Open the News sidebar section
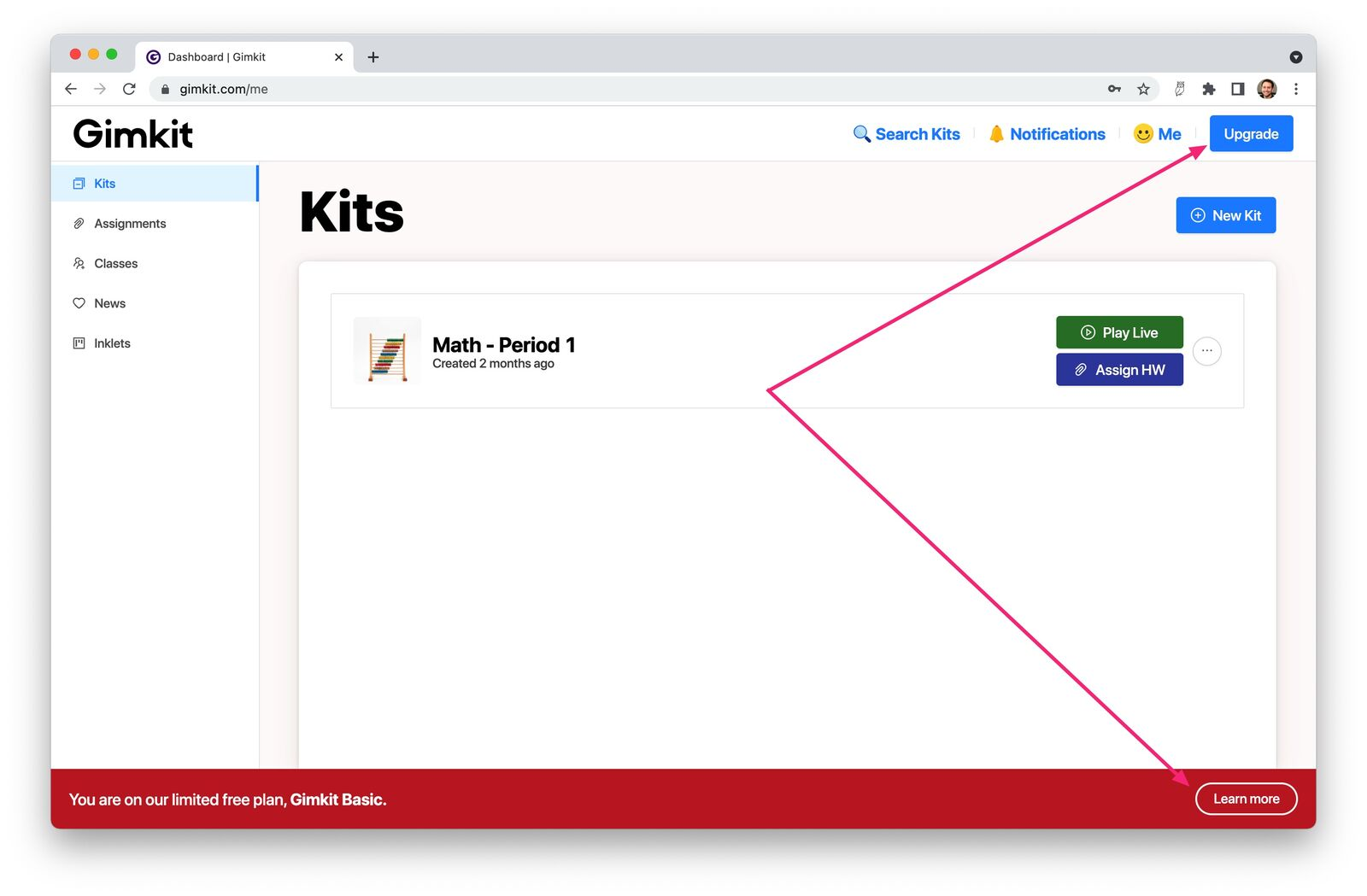 tap(154, 303)
